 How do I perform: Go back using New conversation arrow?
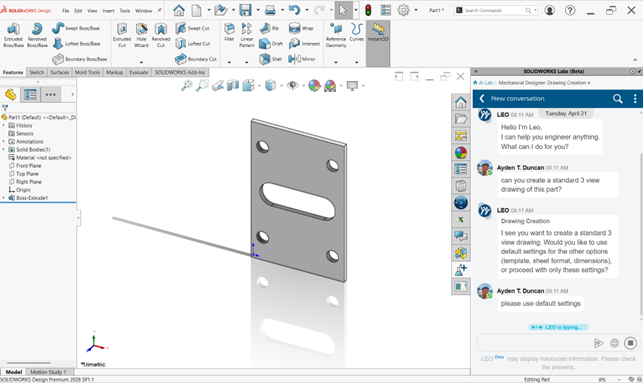(482, 98)
